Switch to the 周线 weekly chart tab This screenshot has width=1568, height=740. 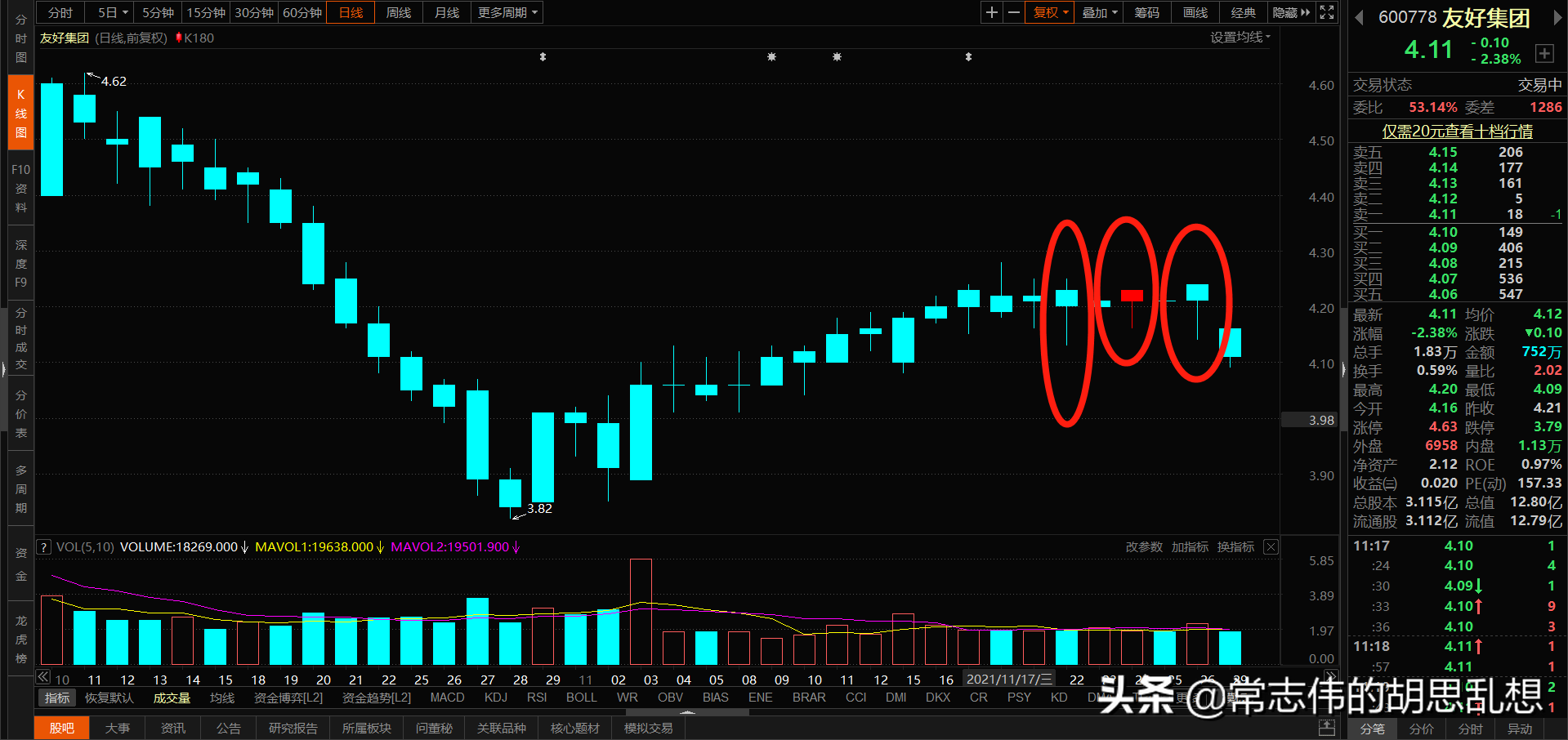[398, 12]
